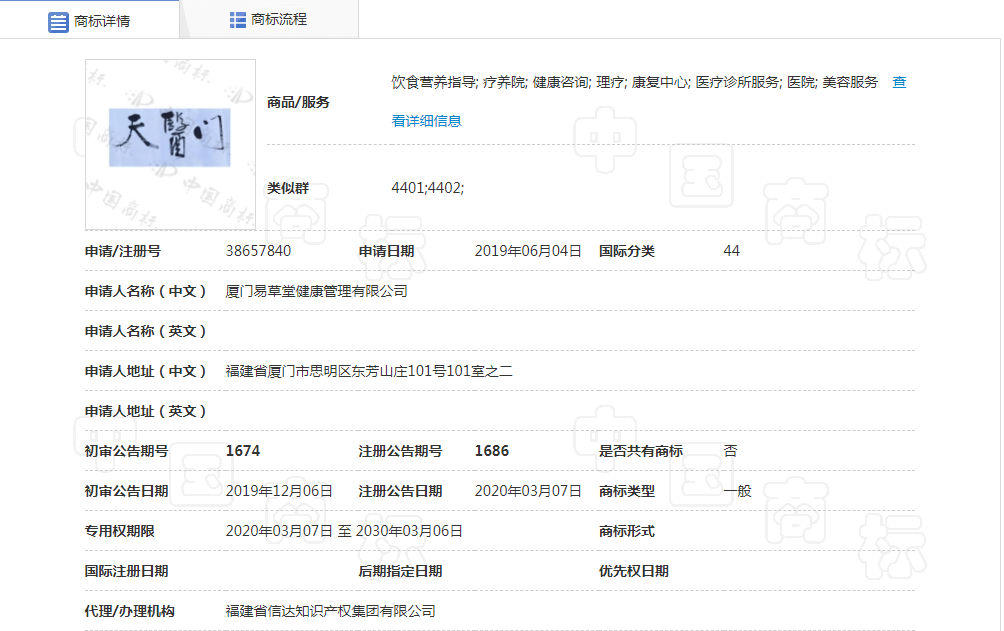Select the 商标详情 tab
The width and height of the screenshot is (1004, 631).
[x=90, y=20]
